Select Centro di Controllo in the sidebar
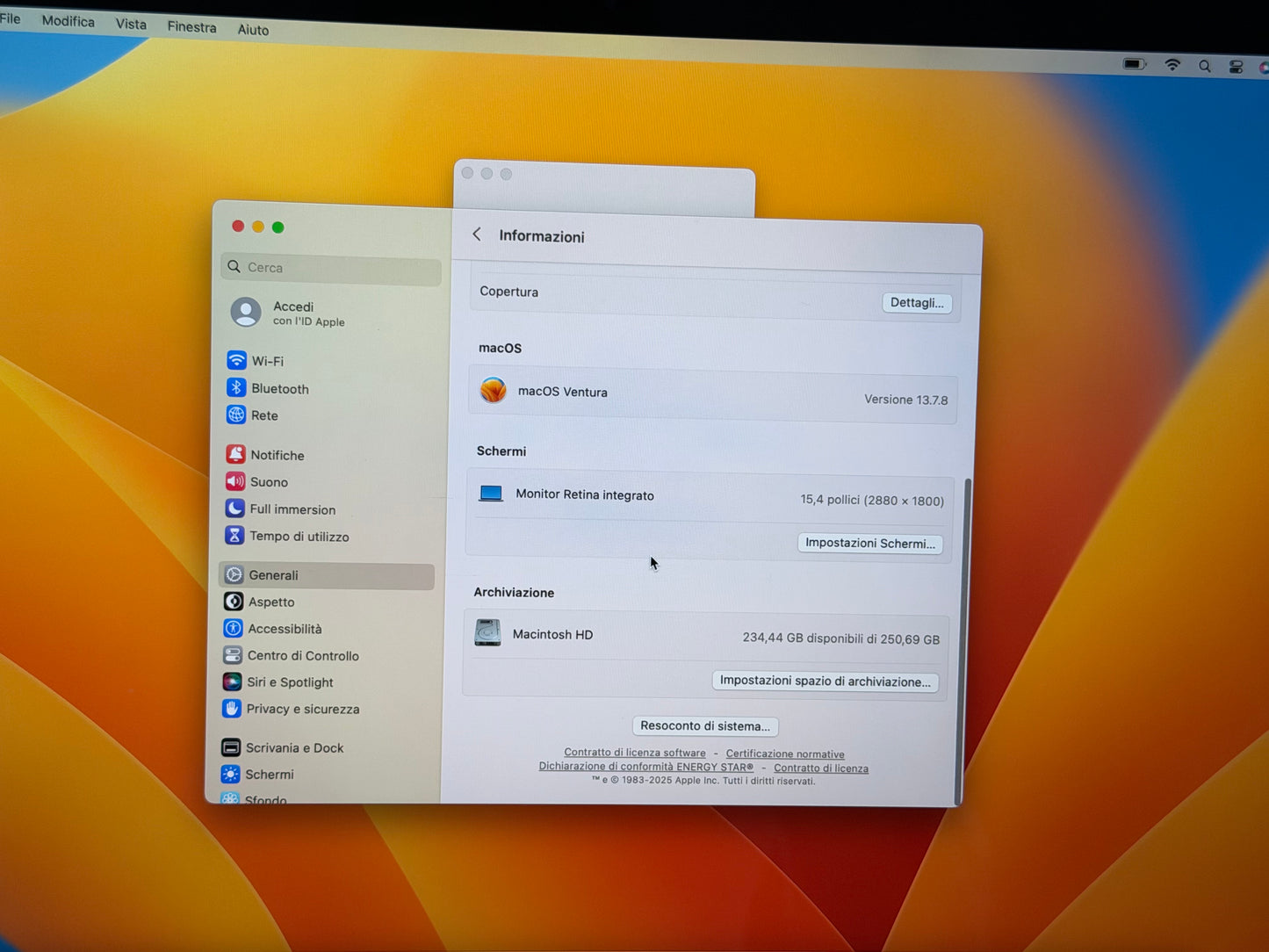The width and height of the screenshot is (1269, 952). (292, 655)
